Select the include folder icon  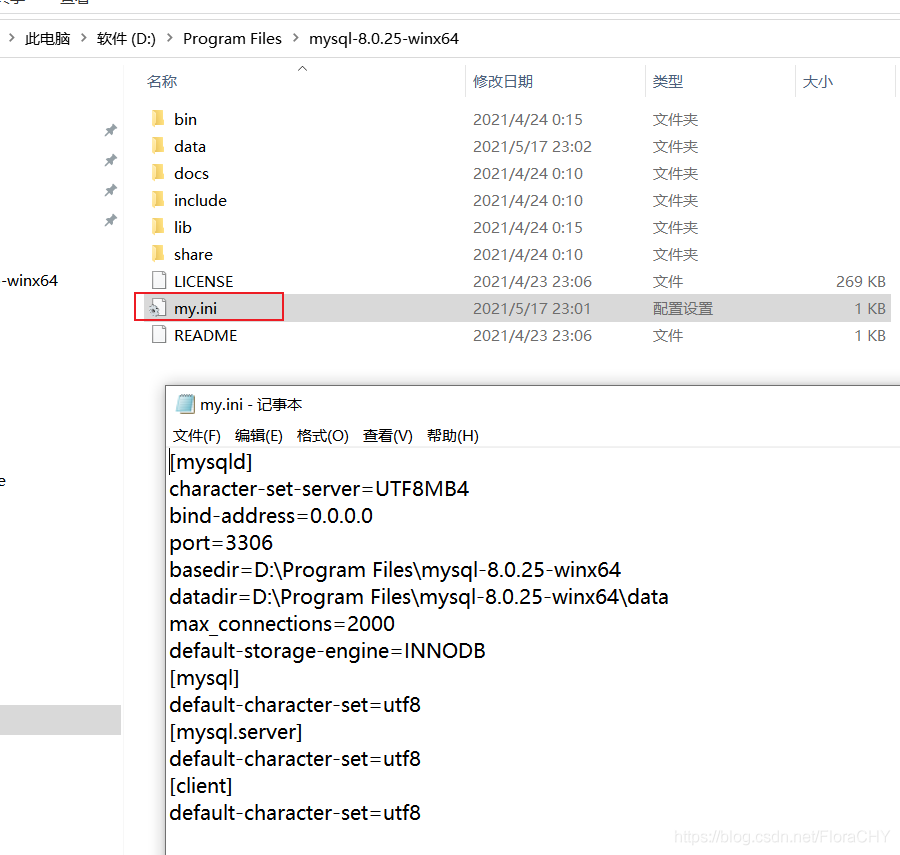158,200
